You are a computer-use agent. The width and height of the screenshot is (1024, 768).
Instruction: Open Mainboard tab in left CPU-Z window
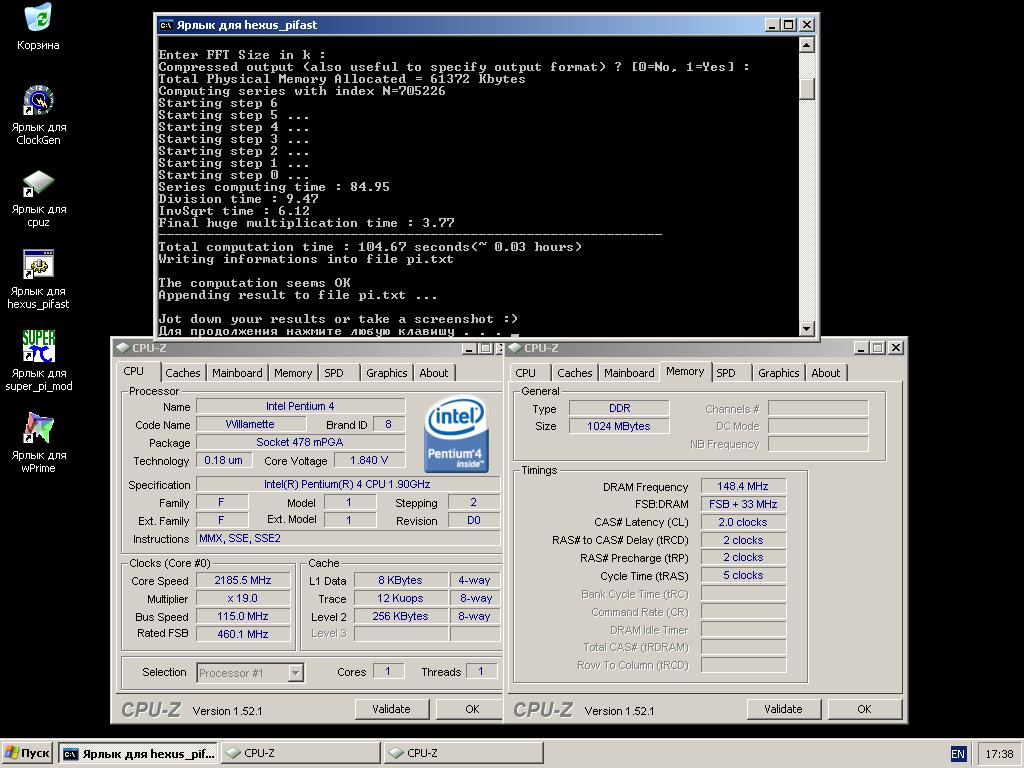coord(237,373)
